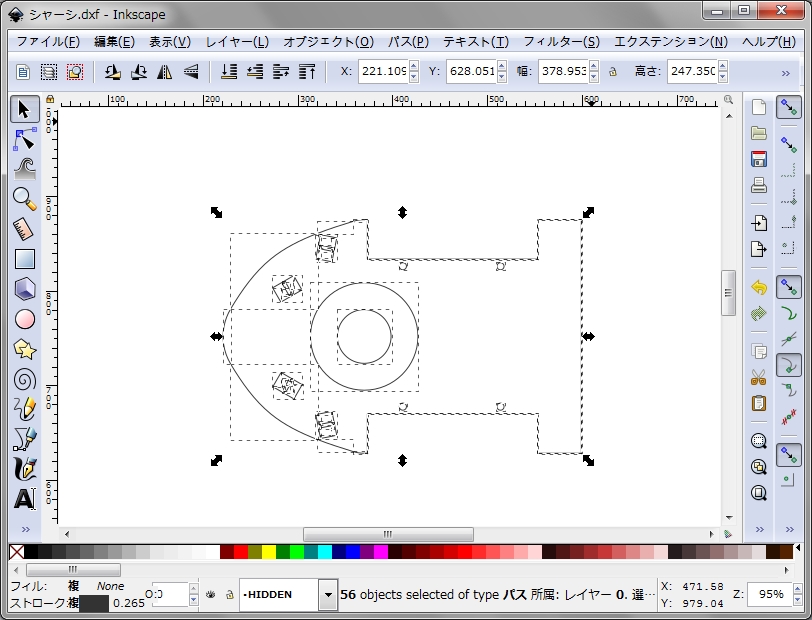Viewport: 812px width, 620px height.
Task: Expand the snap bar overflow arrow
Action: coord(789,529)
